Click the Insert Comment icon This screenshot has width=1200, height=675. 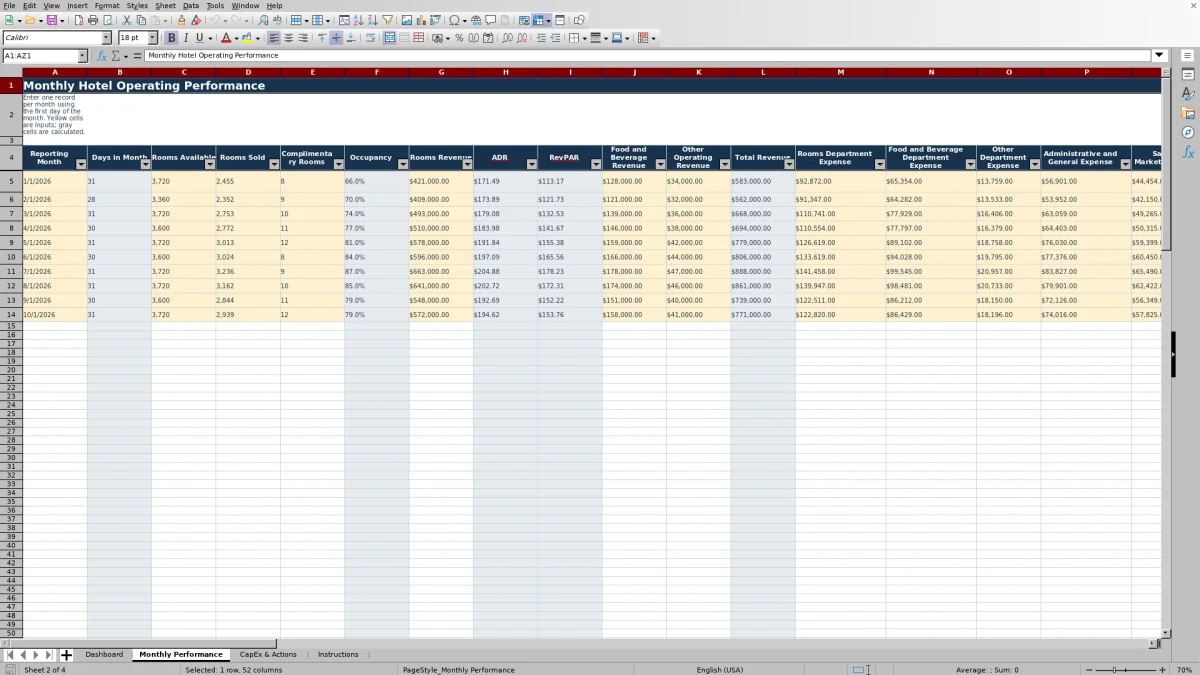(x=491, y=20)
